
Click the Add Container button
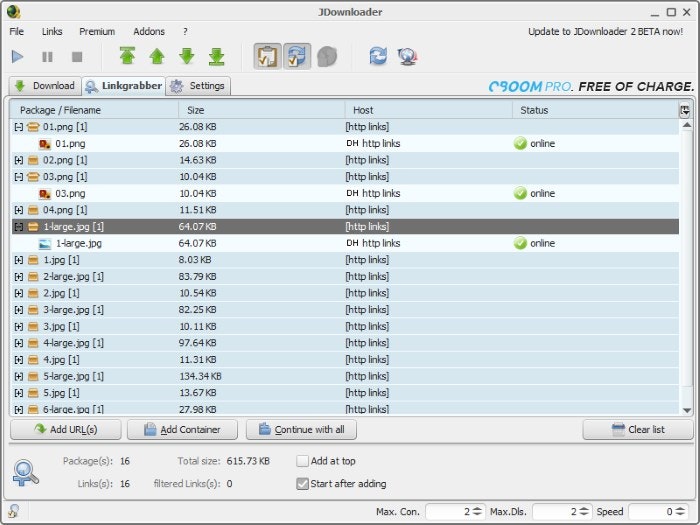[x=182, y=429]
